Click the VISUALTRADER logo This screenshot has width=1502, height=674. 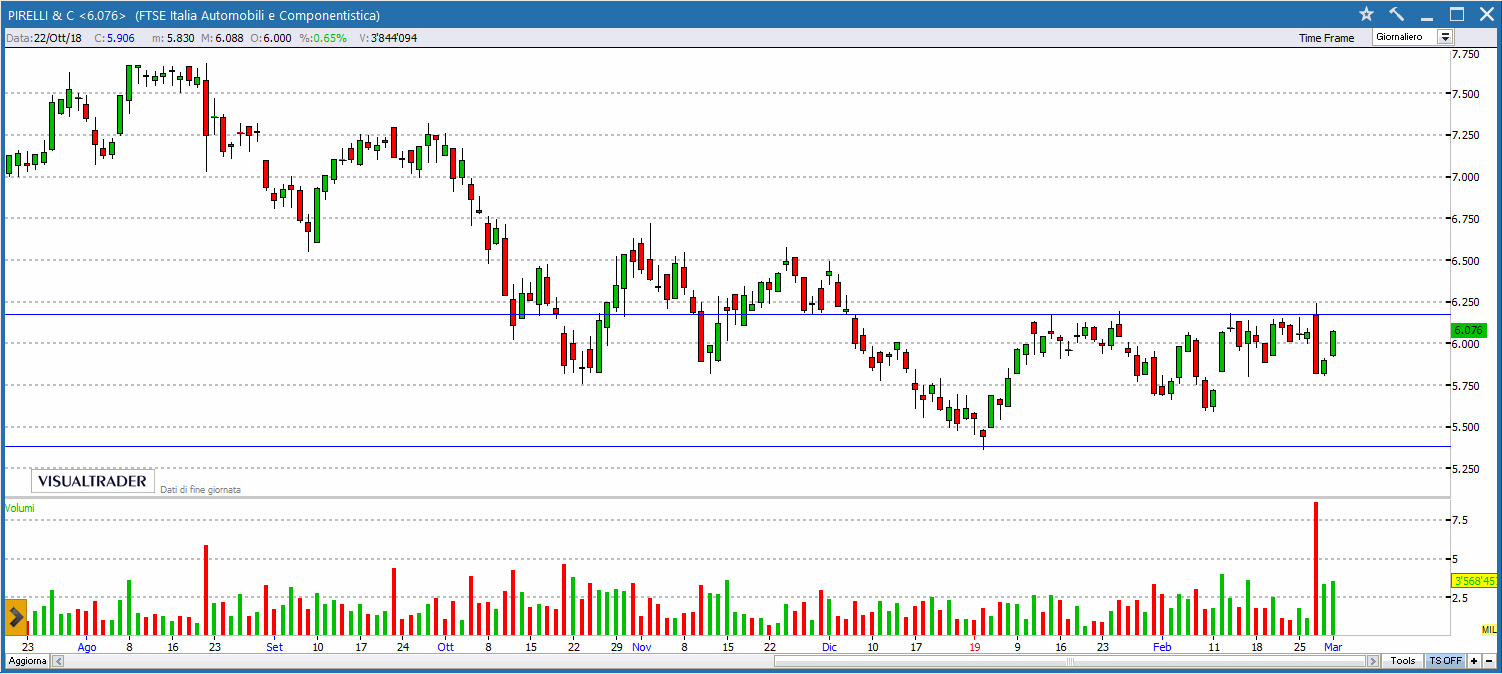point(92,481)
